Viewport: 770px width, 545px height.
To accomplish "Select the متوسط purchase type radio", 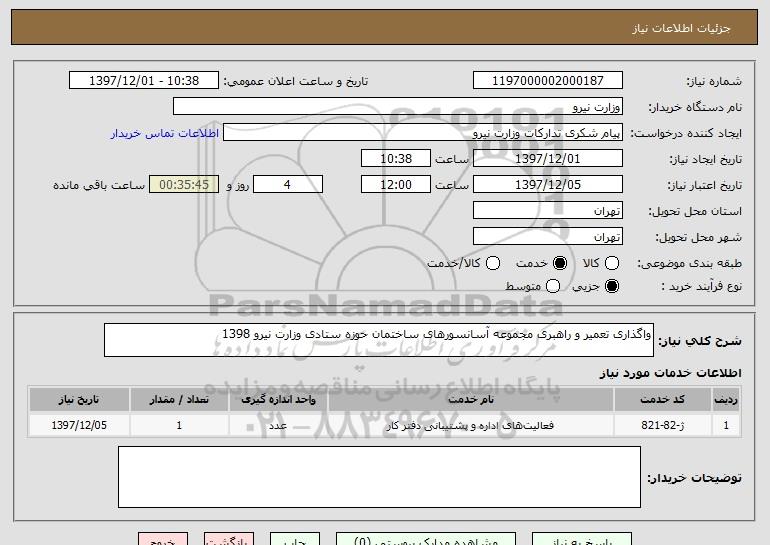I will [553, 286].
